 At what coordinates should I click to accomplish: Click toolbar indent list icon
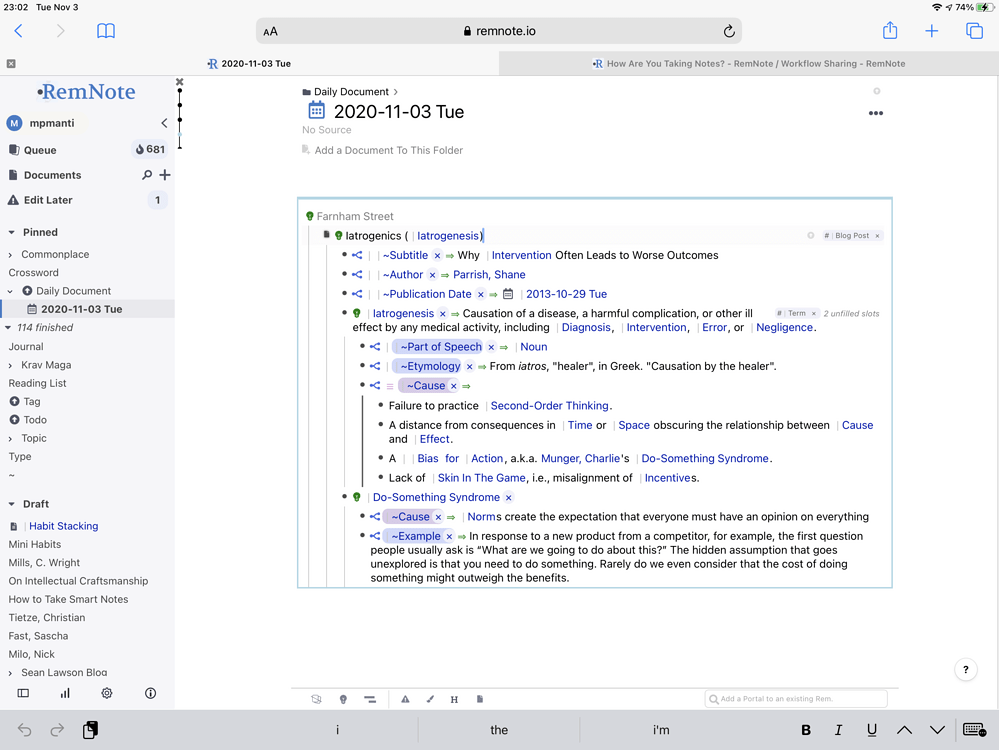[370, 699]
